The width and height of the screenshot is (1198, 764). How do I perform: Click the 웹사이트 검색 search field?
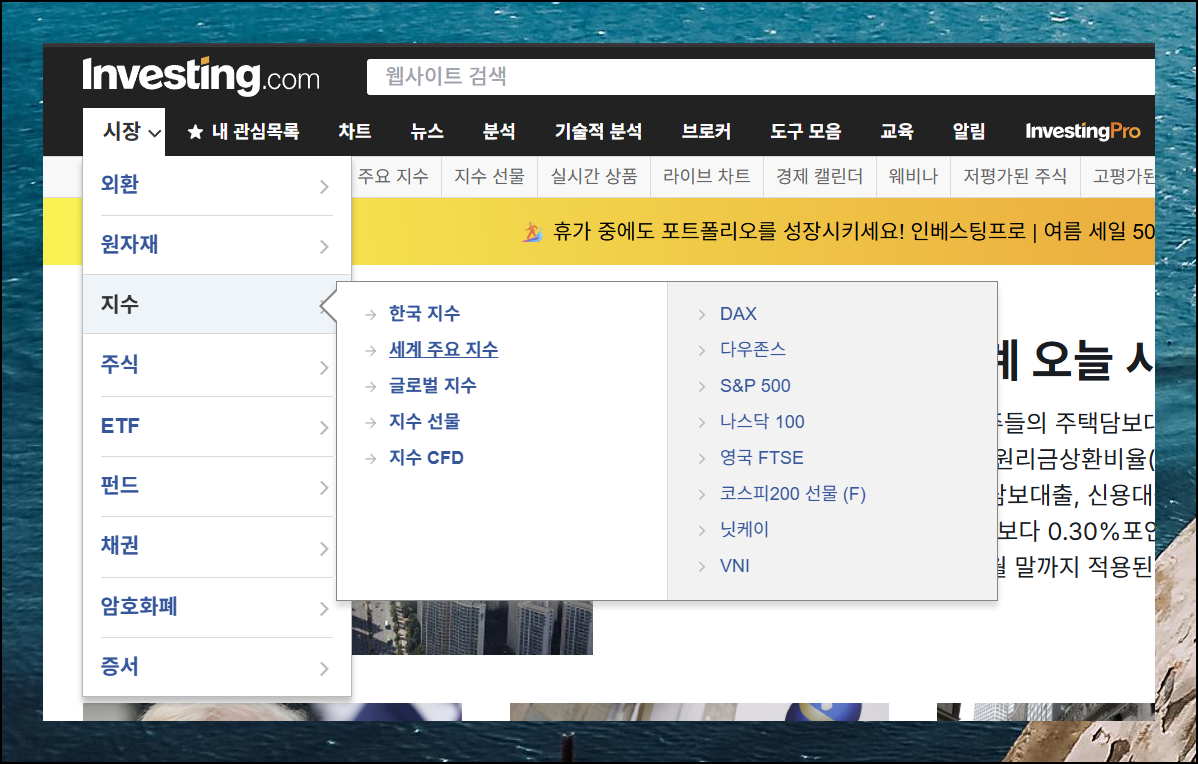point(761,76)
